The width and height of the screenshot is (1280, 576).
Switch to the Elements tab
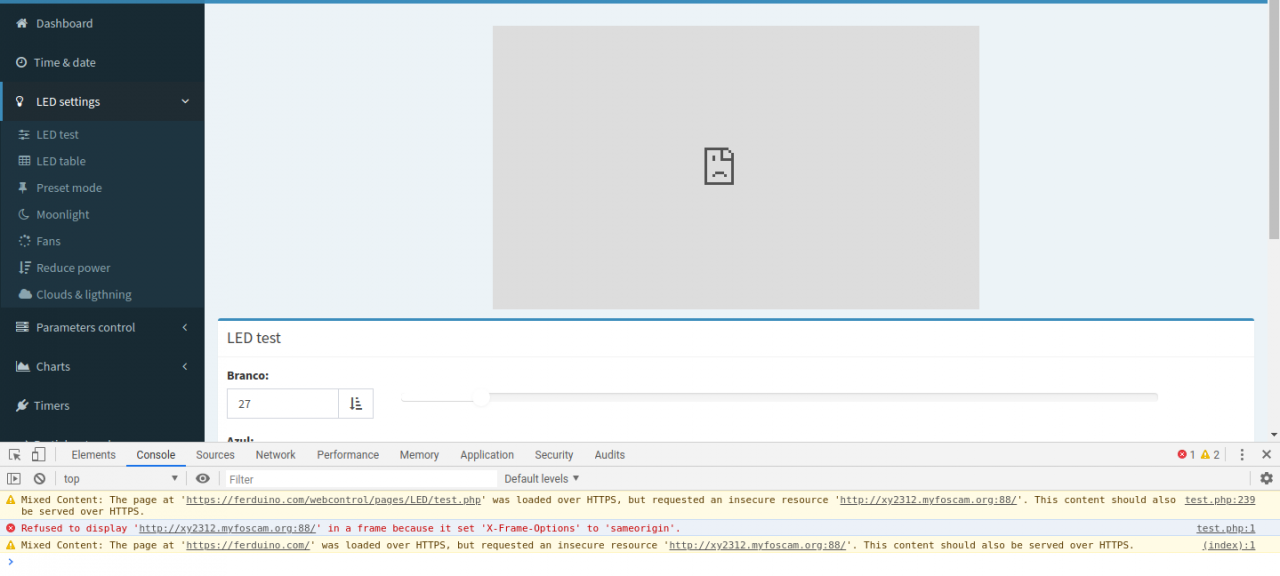point(93,455)
